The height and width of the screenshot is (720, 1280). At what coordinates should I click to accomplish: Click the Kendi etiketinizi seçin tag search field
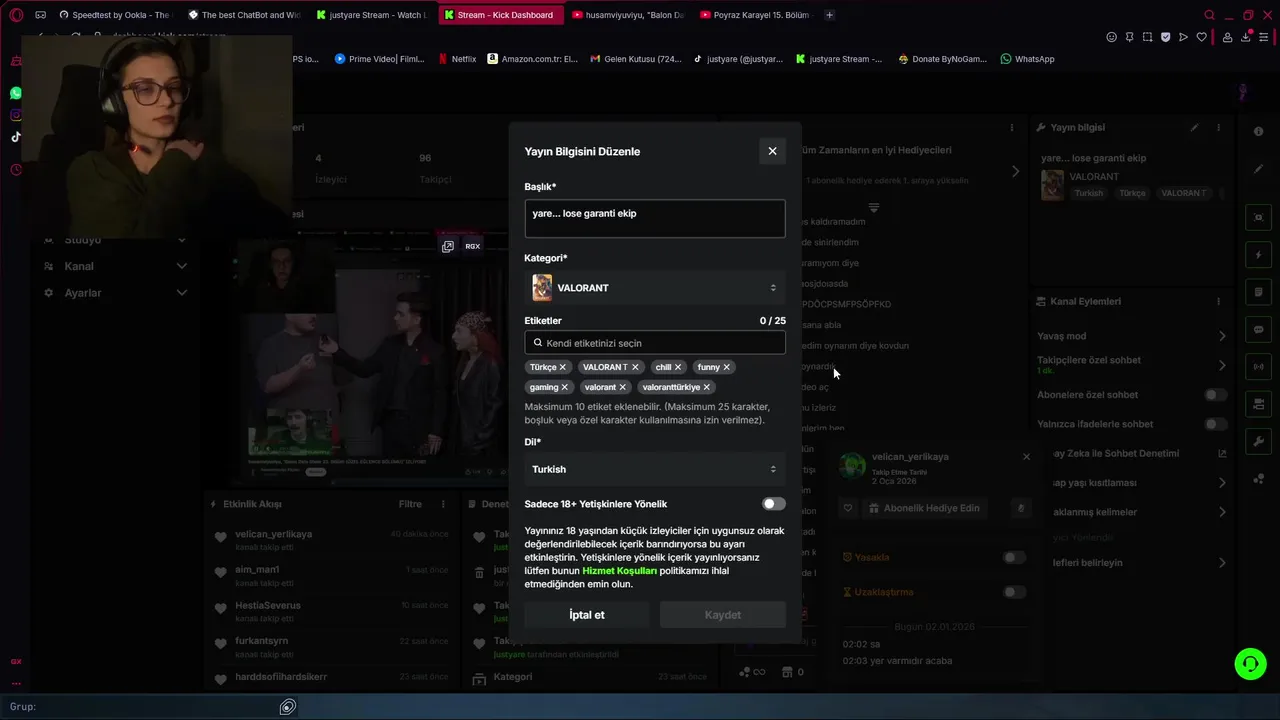[x=655, y=343]
